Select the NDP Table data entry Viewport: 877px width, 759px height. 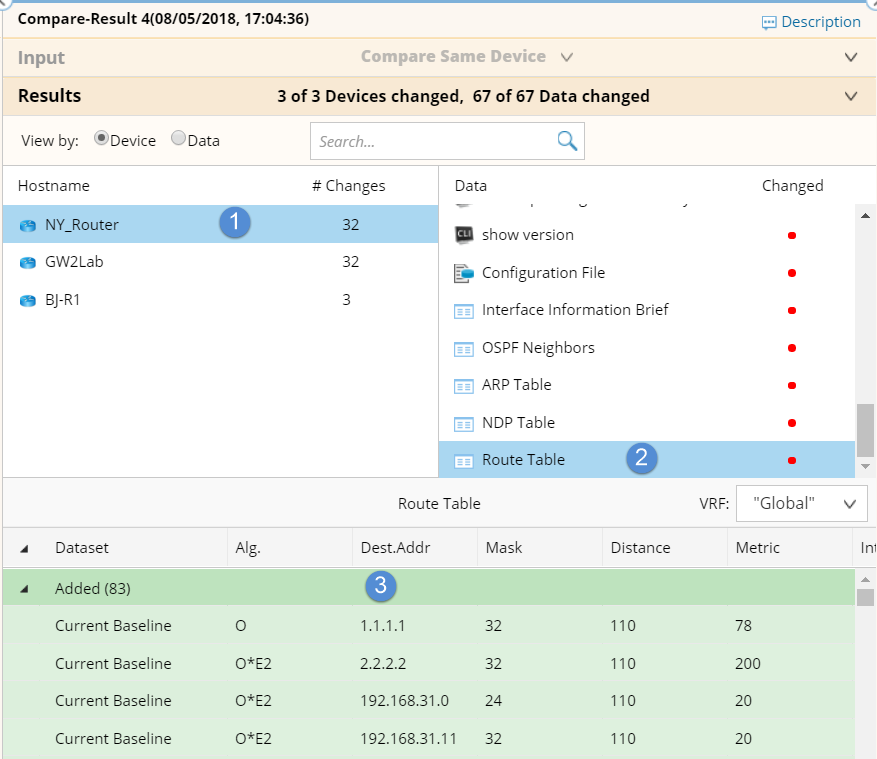[x=518, y=423]
